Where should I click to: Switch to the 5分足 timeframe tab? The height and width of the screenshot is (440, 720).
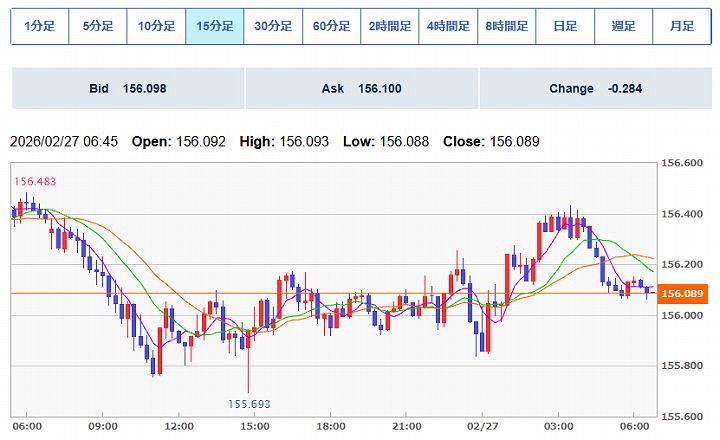coord(98,27)
